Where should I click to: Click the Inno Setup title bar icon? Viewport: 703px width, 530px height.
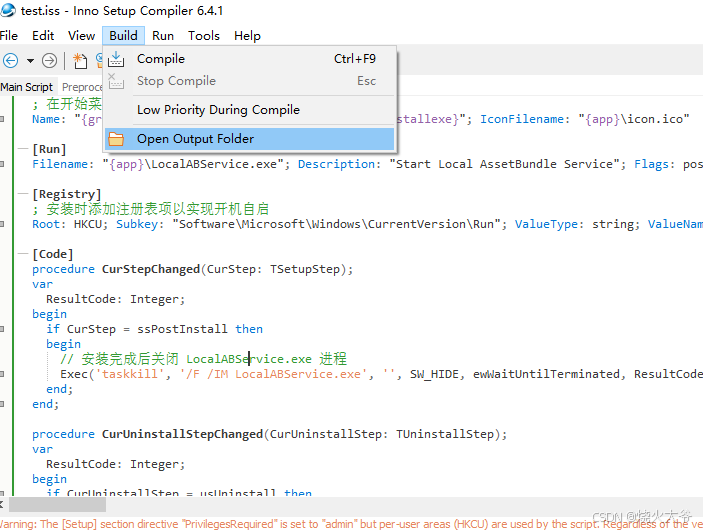click(x=8, y=10)
